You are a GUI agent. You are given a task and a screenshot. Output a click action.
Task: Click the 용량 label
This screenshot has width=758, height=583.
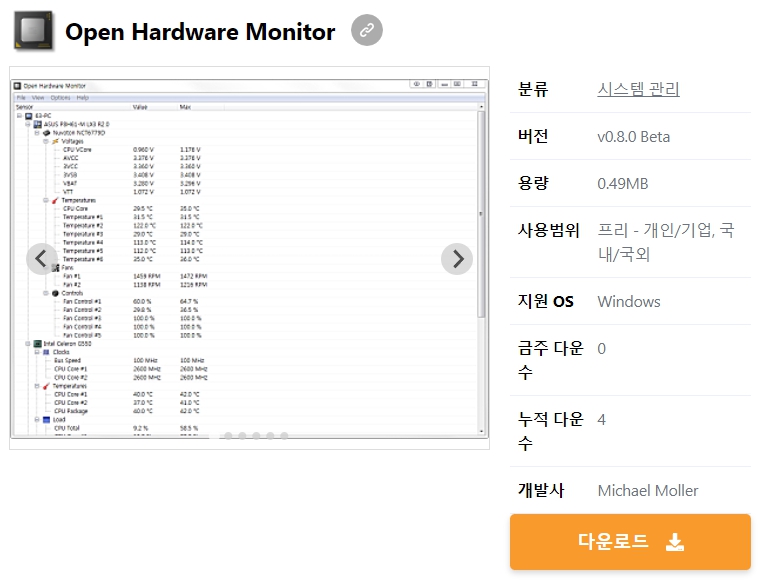(533, 183)
